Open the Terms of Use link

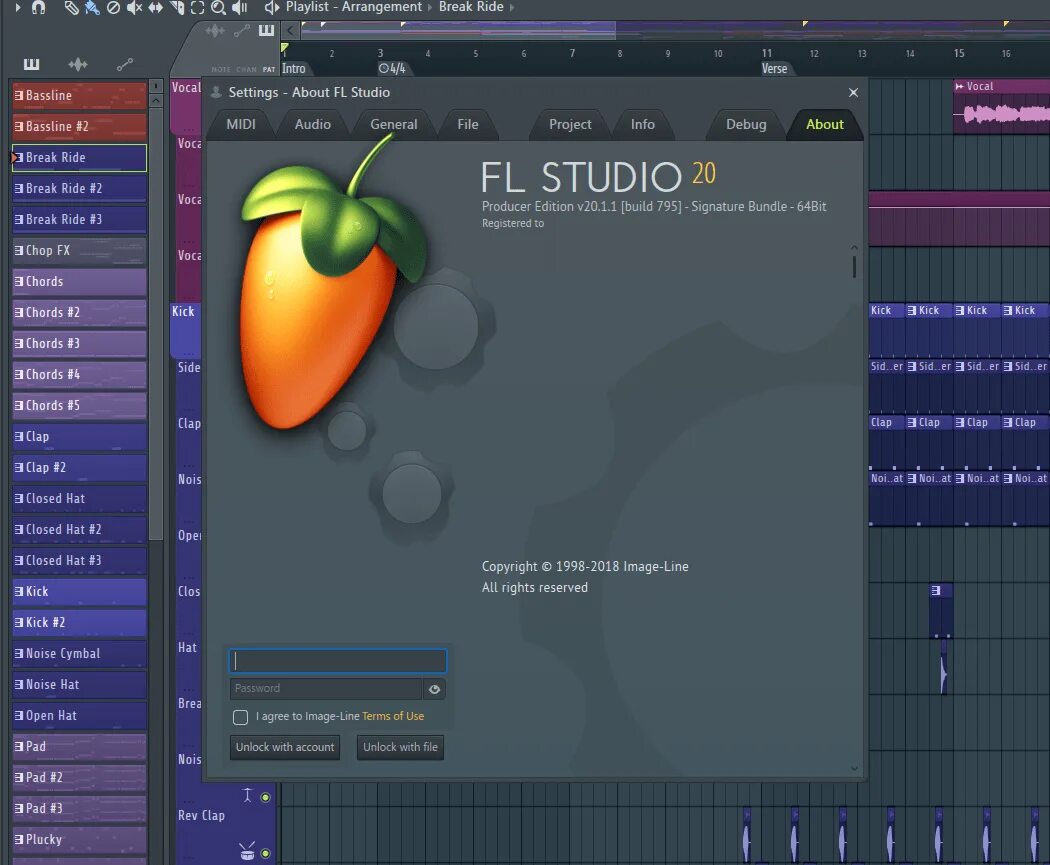(x=393, y=716)
